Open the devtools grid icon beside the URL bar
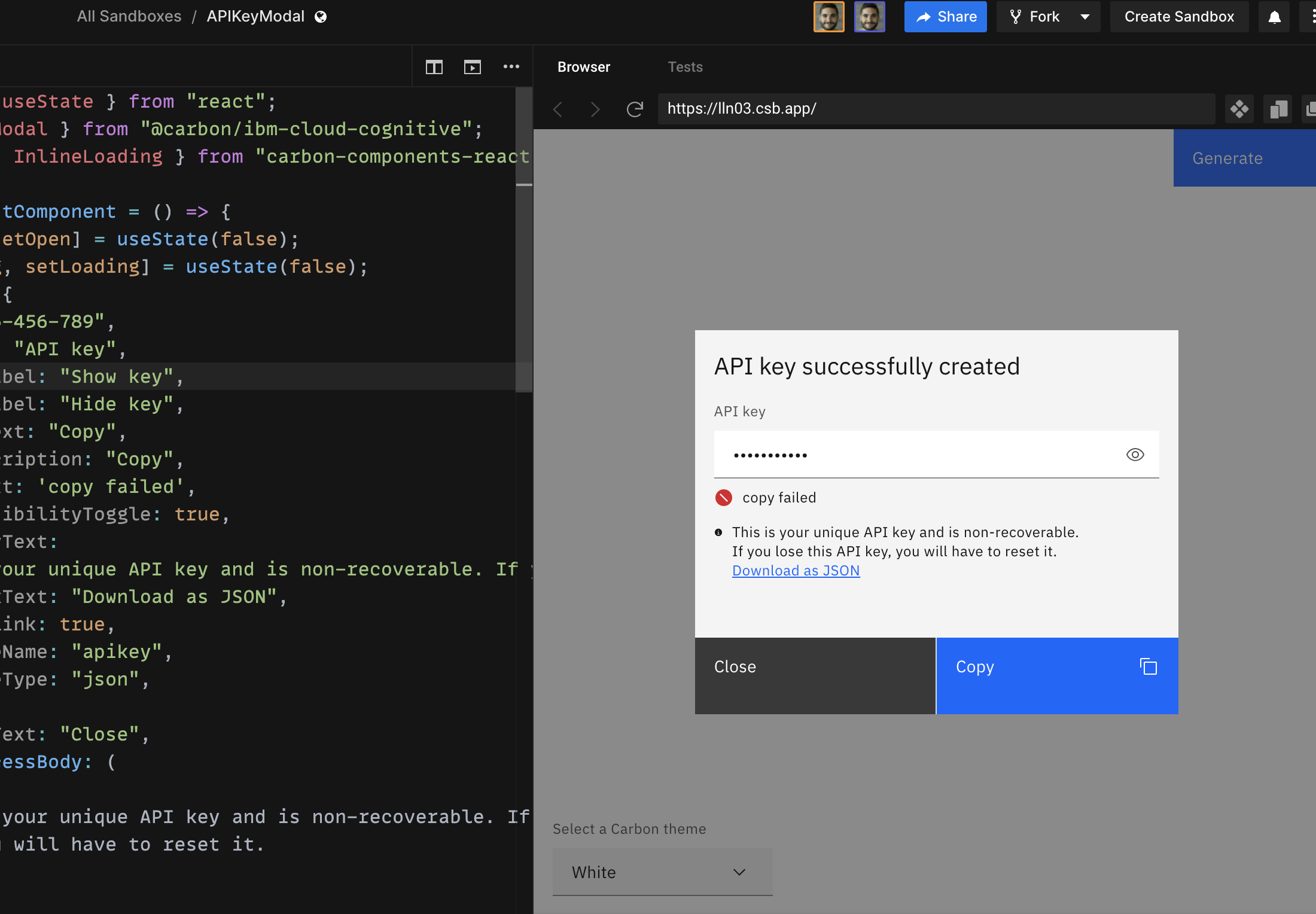This screenshot has width=1316, height=914. [1239, 109]
